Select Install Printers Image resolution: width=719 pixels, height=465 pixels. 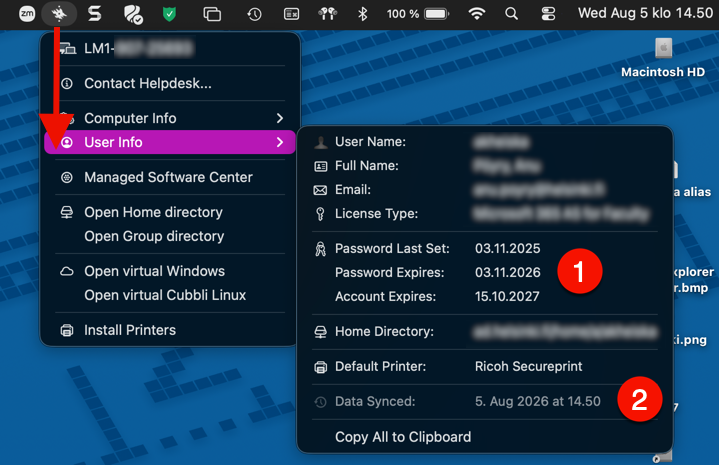click(x=170, y=330)
